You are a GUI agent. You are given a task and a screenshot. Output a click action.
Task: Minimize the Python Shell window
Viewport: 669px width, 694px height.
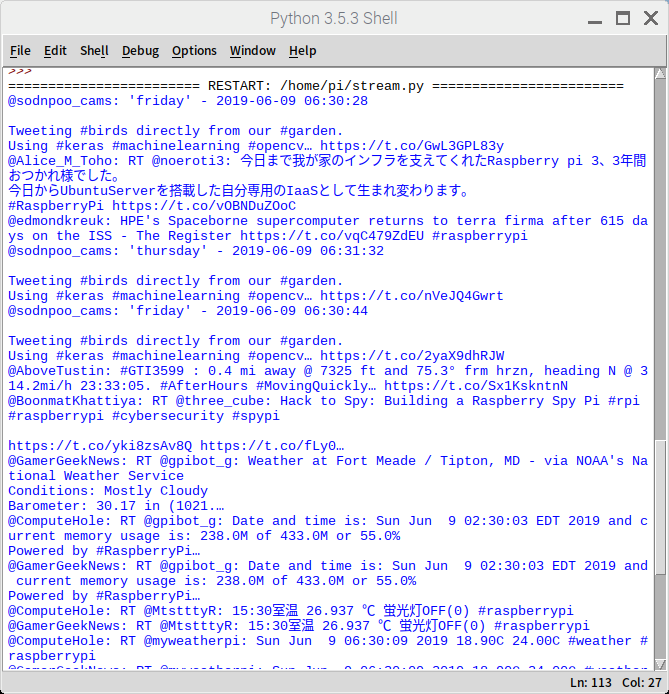pos(595,21)
